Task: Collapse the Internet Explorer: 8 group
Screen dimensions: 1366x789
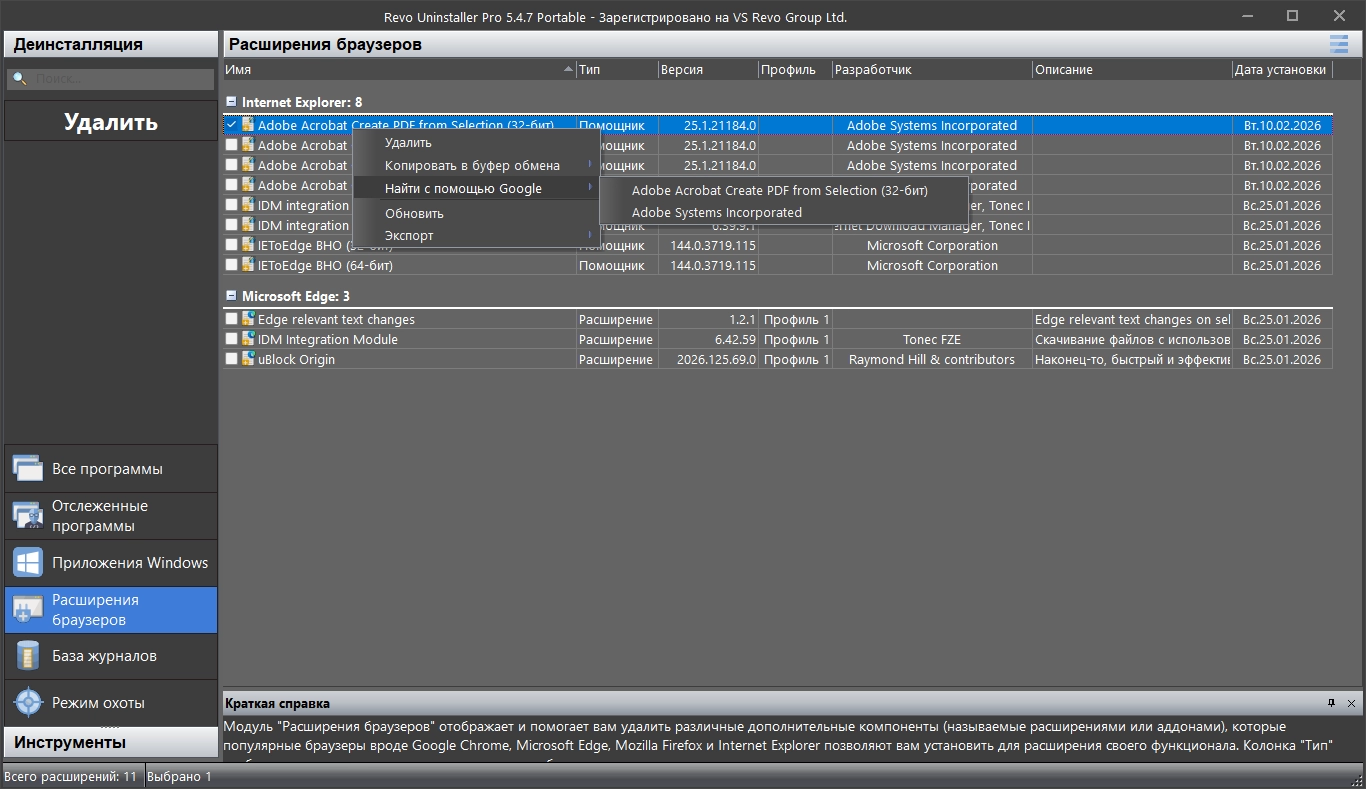Action: pos(231,102)
